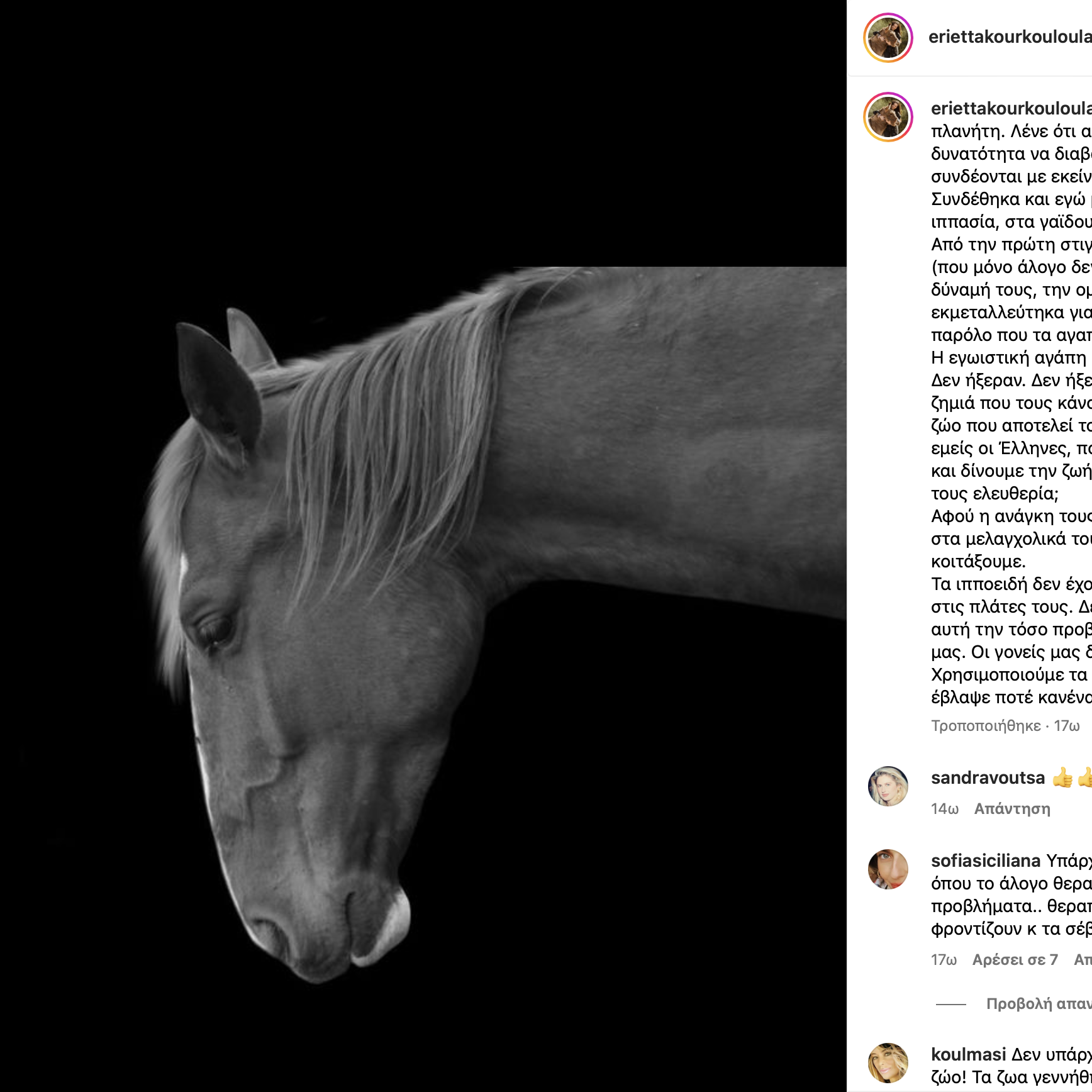Click the 17ω timestamp under the caption
Screen dimensions: 1092x1092
click(x=1067, y=726)
